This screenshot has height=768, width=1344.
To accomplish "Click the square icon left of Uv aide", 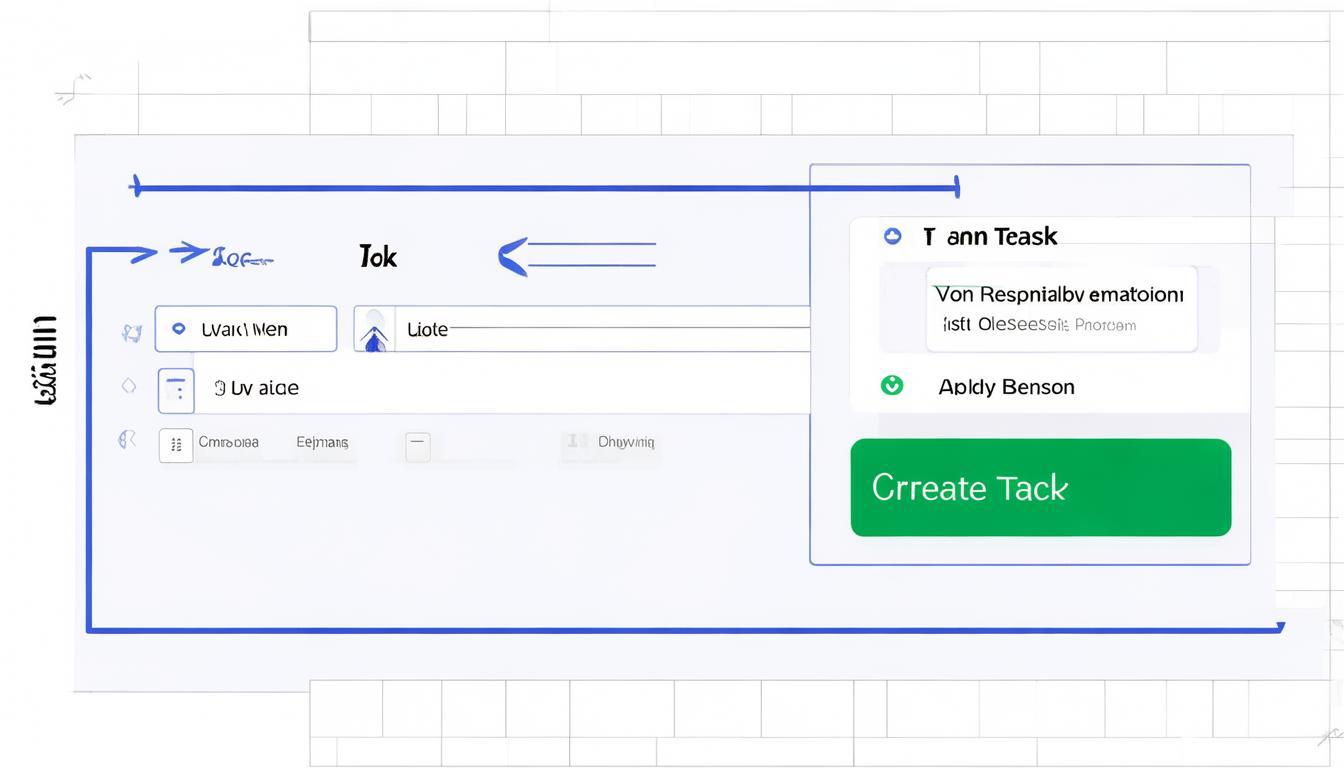I will pyautogui.click(x=176, y=390).
